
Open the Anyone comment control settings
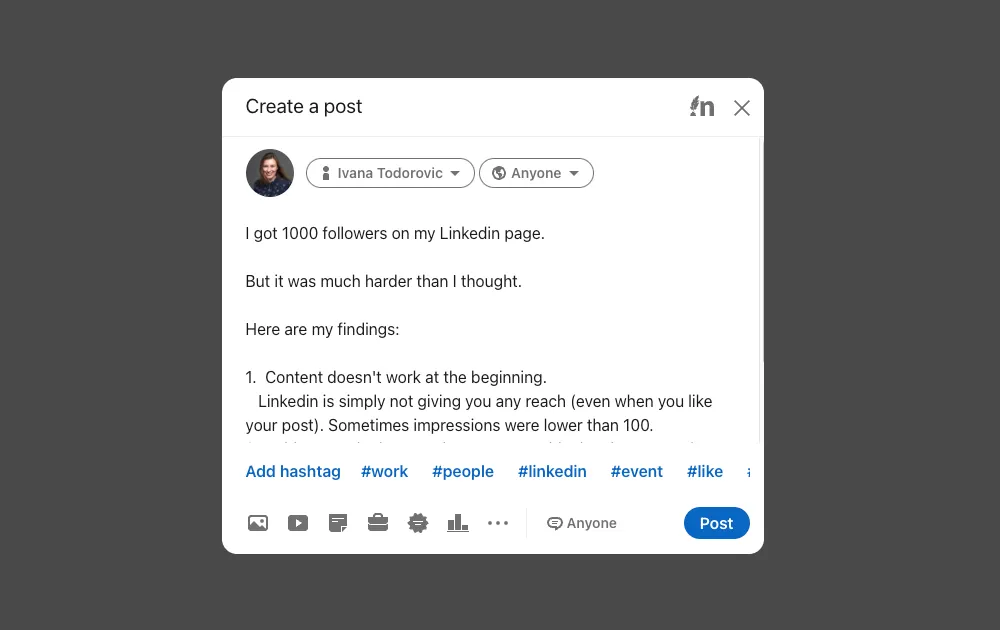click(x=581, y=522)
